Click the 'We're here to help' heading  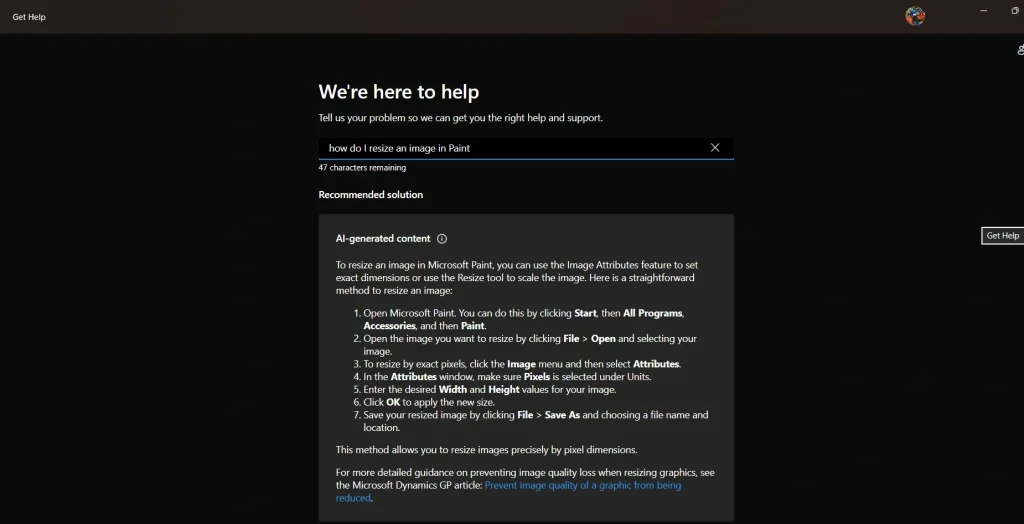pos(398,92)
